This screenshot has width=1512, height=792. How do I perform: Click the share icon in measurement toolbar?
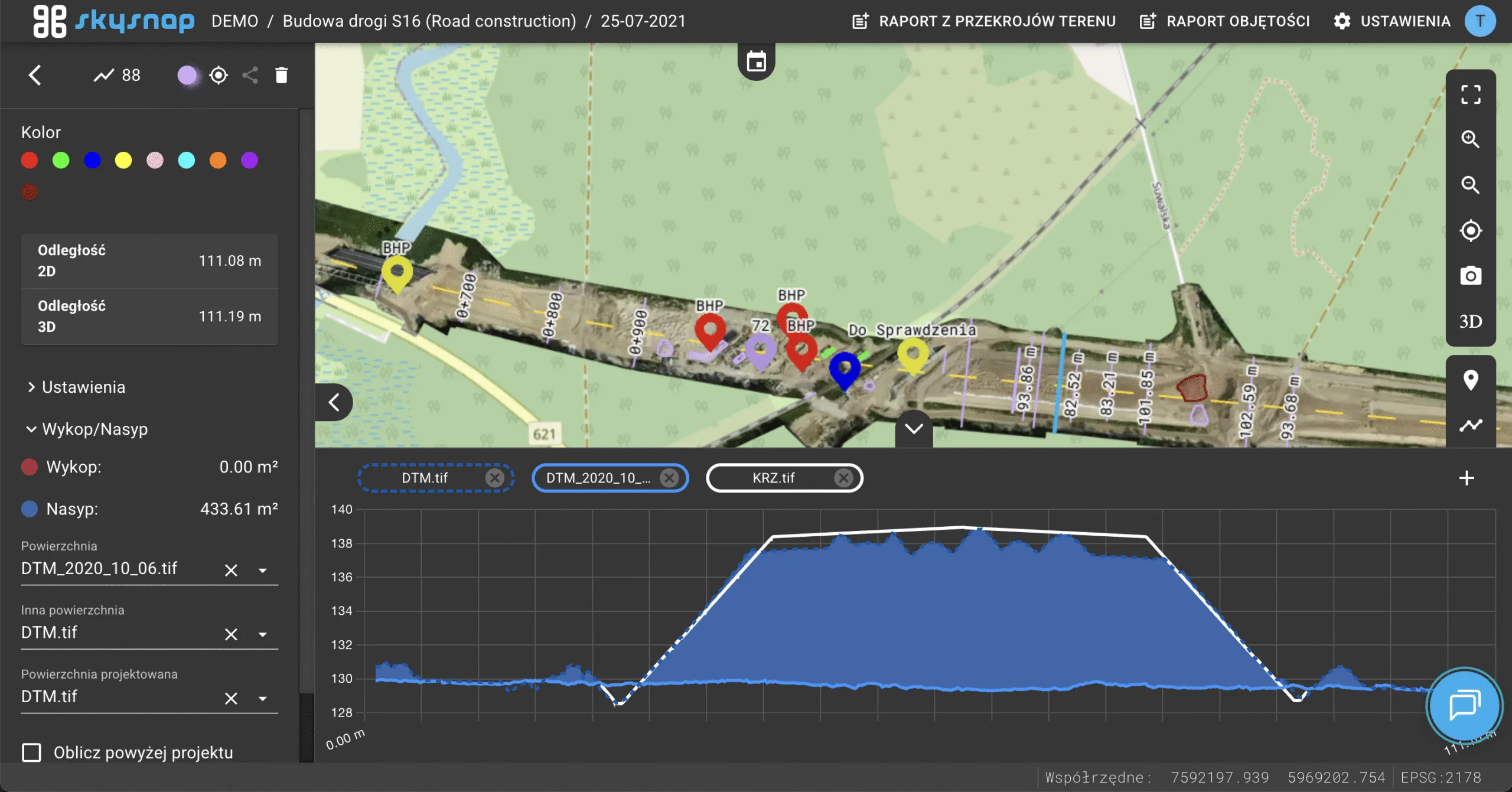[250, 75]
